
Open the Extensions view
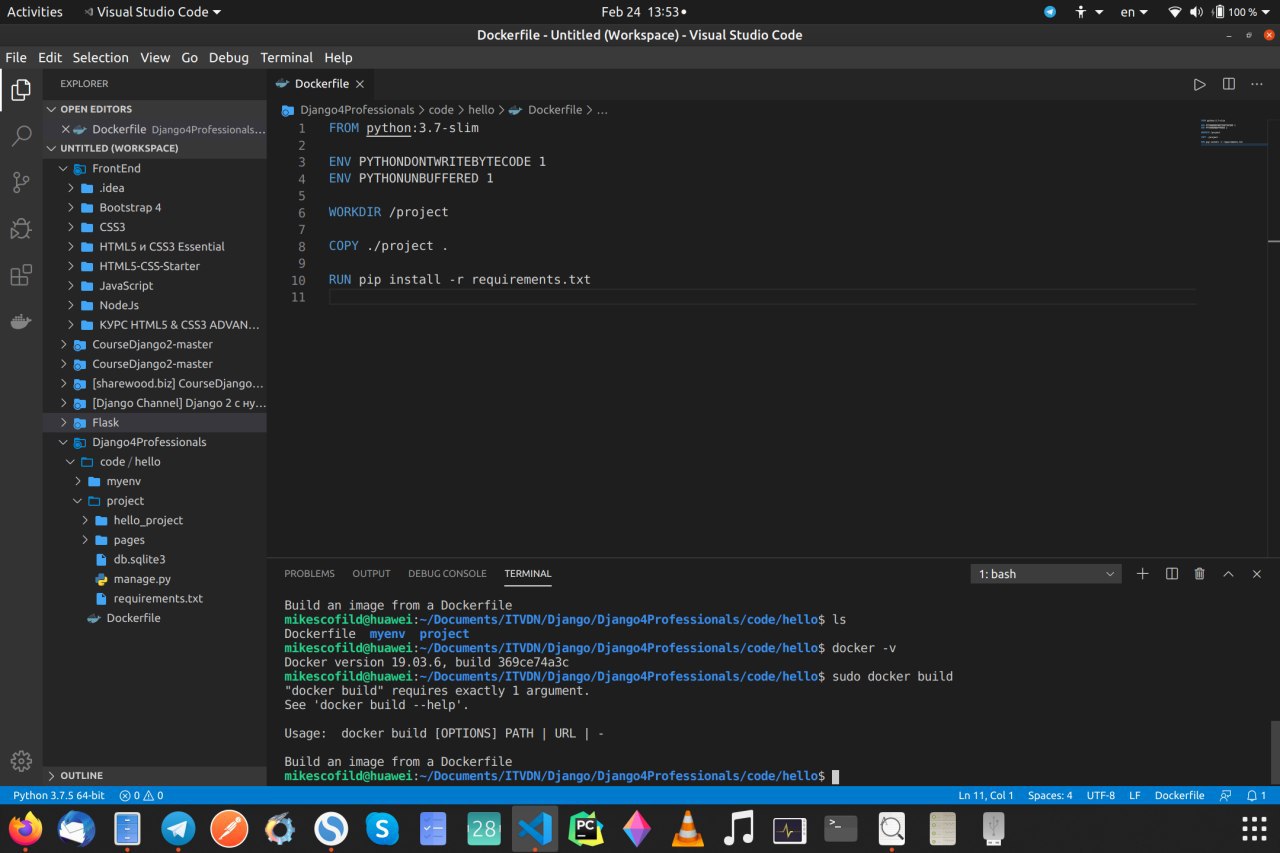[x=21, y=276]
